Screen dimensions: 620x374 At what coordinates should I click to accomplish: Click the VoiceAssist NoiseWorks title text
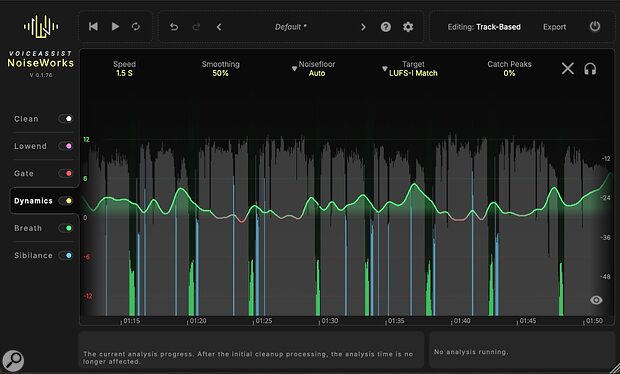point(41,59)
